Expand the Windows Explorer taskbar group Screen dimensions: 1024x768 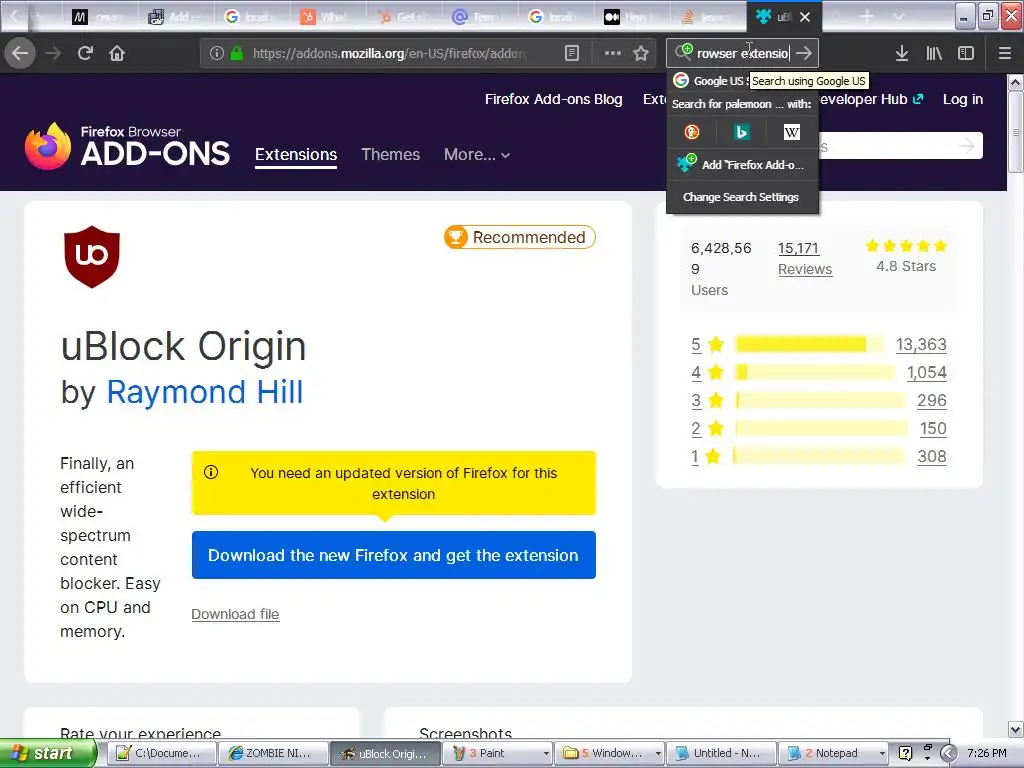(x=658, y=753)
